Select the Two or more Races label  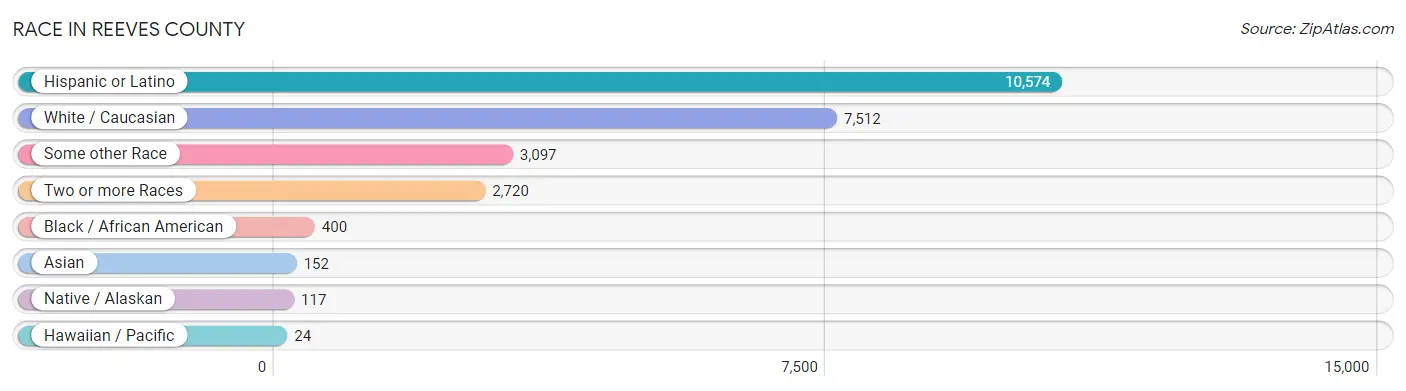tap(113, 190)
